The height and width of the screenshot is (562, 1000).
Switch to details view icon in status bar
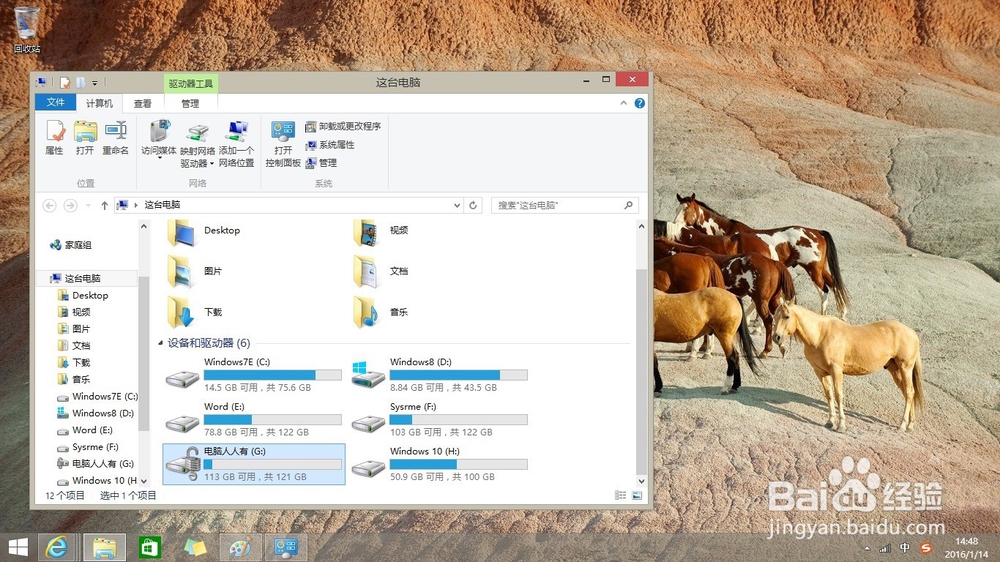coord(621,495)
